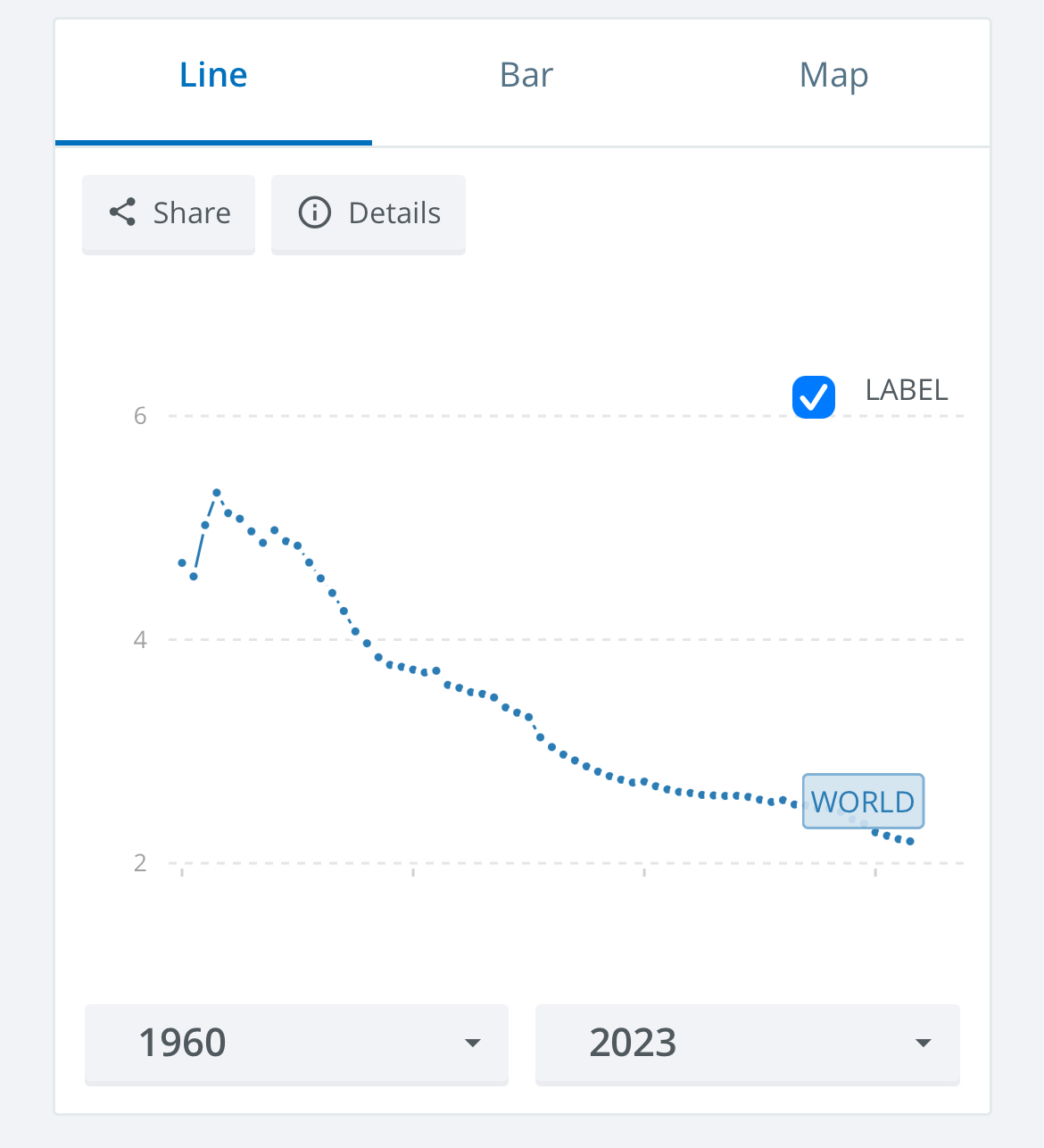This screenshot has height=1148, width=1044.
Task: Click the LABEL text next to checkbox
Action: (x=907, y=390)
